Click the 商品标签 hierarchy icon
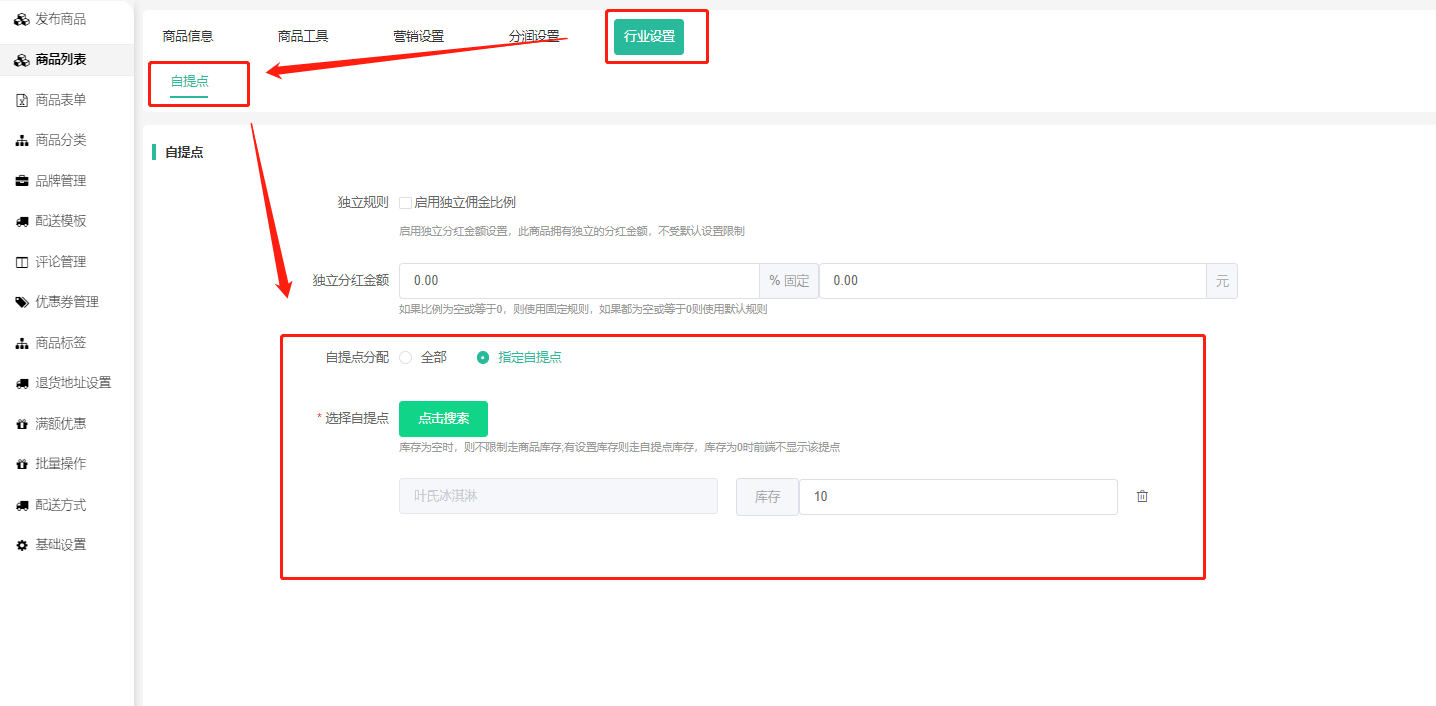 [x=21, y=343]
